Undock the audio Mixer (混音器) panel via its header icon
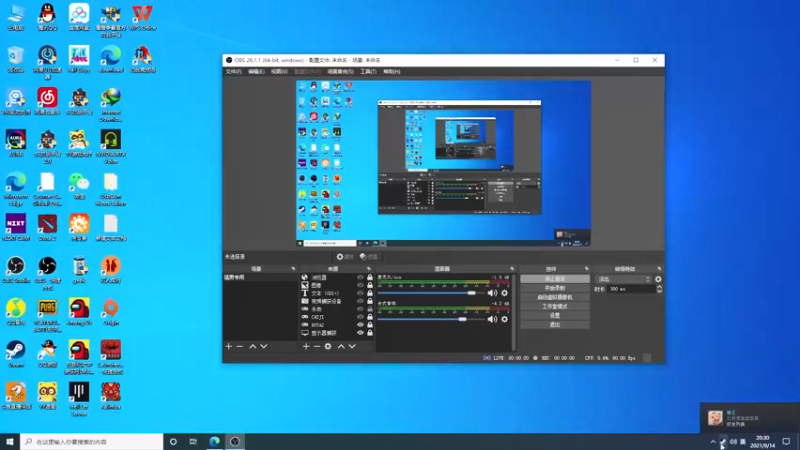The image size is (800, 450). tap(512, 269)
